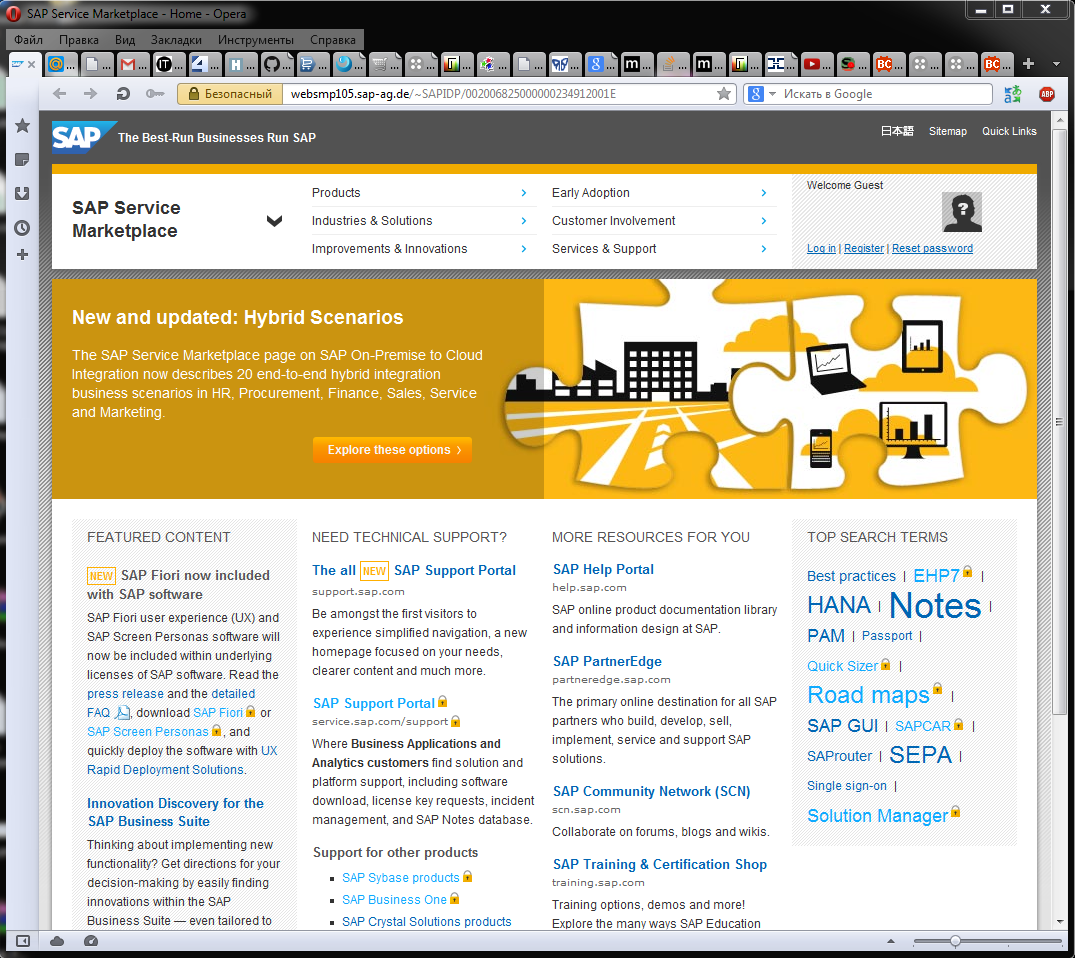Click the arrow beside the zoom slider
This screenshot has height=958, width=1075.
click(891, 941)
